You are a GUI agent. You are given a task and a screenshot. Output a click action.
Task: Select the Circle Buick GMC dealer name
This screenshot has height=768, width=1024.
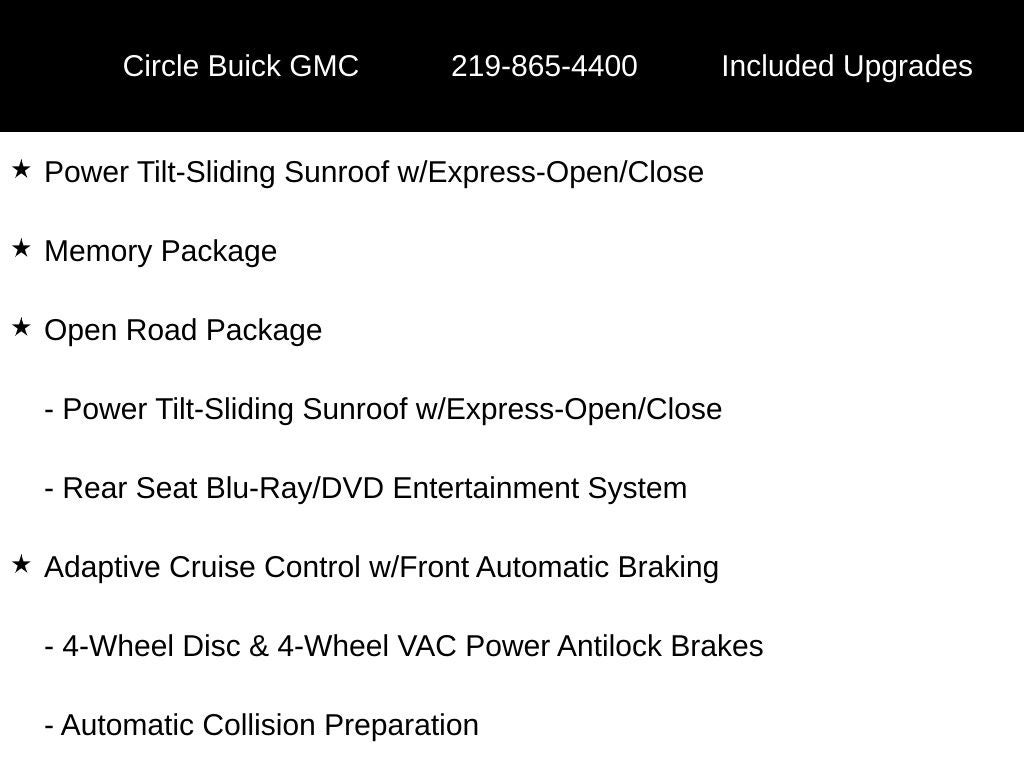[240, 66]
